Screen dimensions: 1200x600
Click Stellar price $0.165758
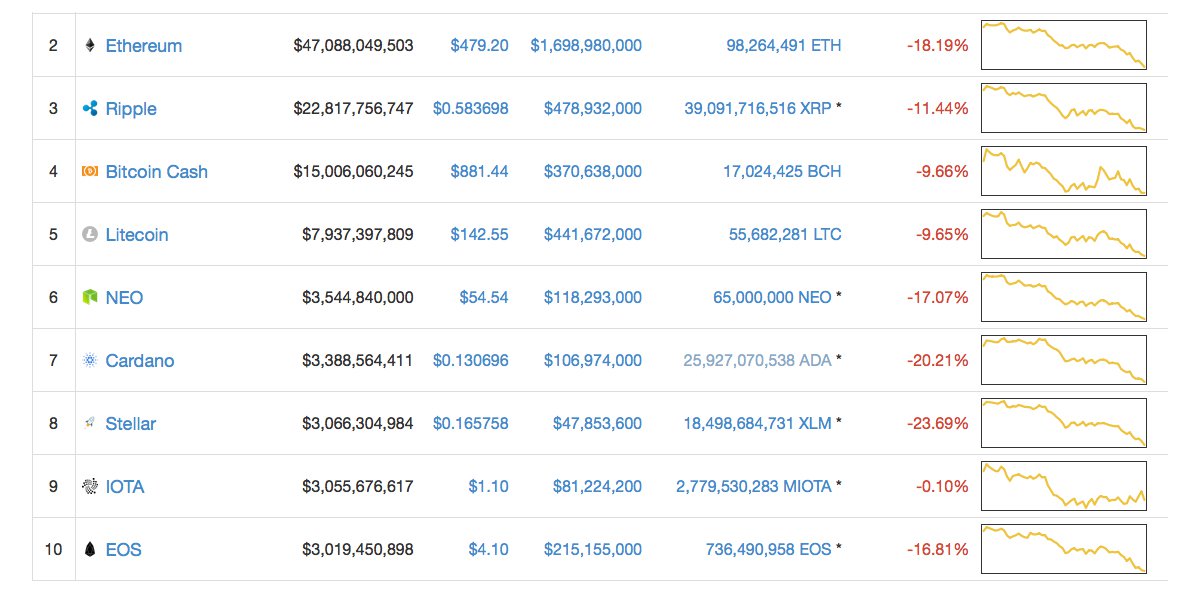click(x=471, y=423)
